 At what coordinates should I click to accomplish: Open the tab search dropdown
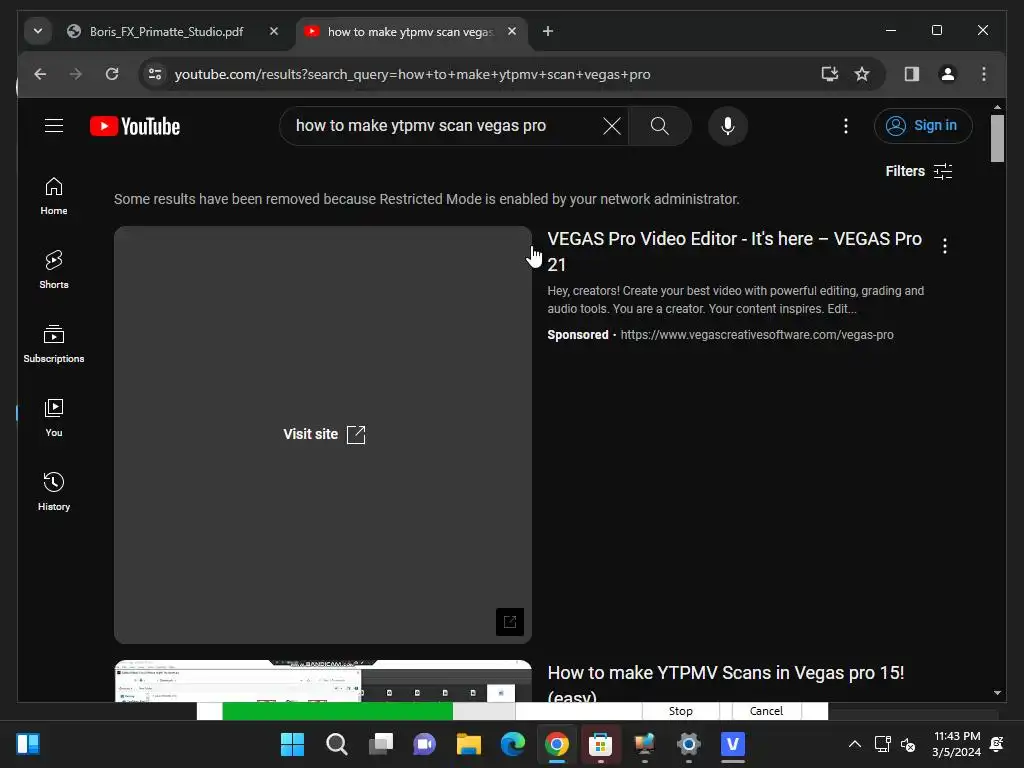tap(38, 31)
